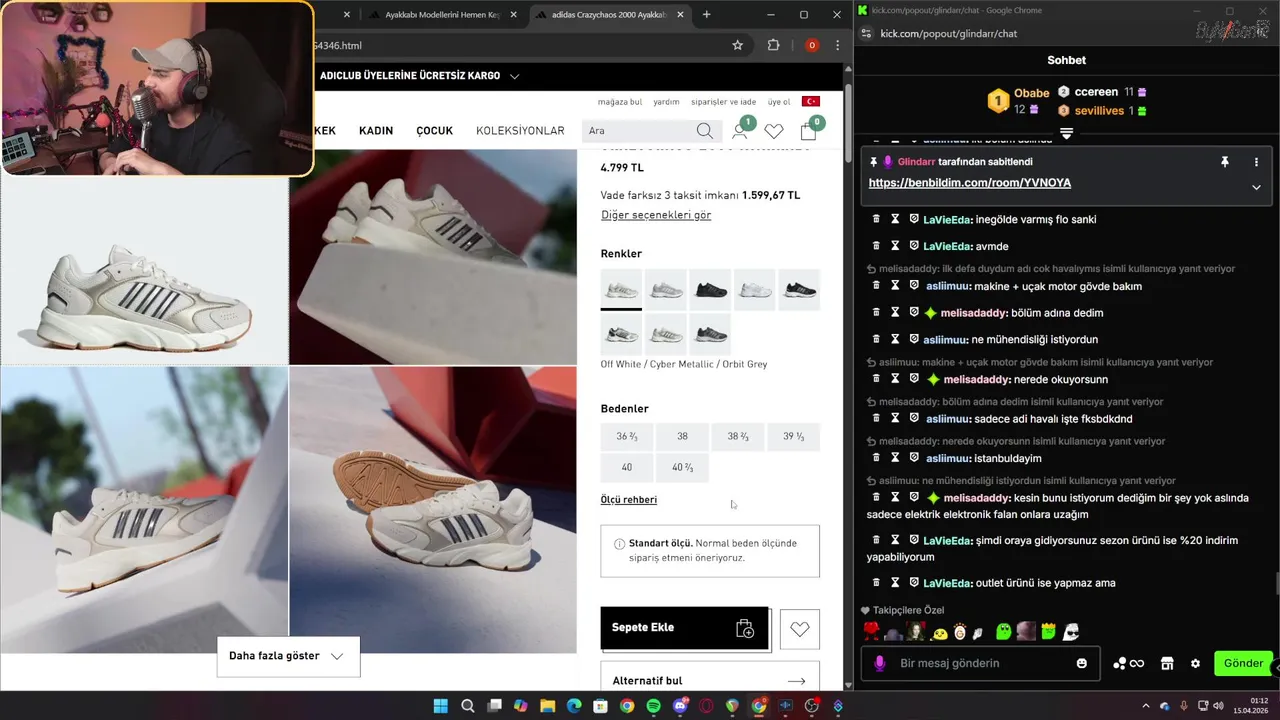Click 'Alternatif bul' button
This screenshot has height=720, width=1280.
pos(710,681)
